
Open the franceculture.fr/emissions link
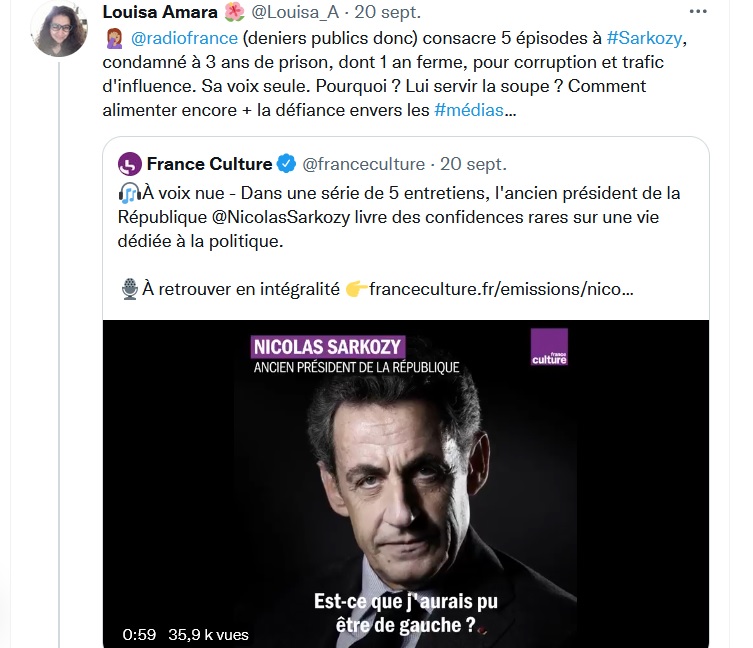[x=501, y=289]
